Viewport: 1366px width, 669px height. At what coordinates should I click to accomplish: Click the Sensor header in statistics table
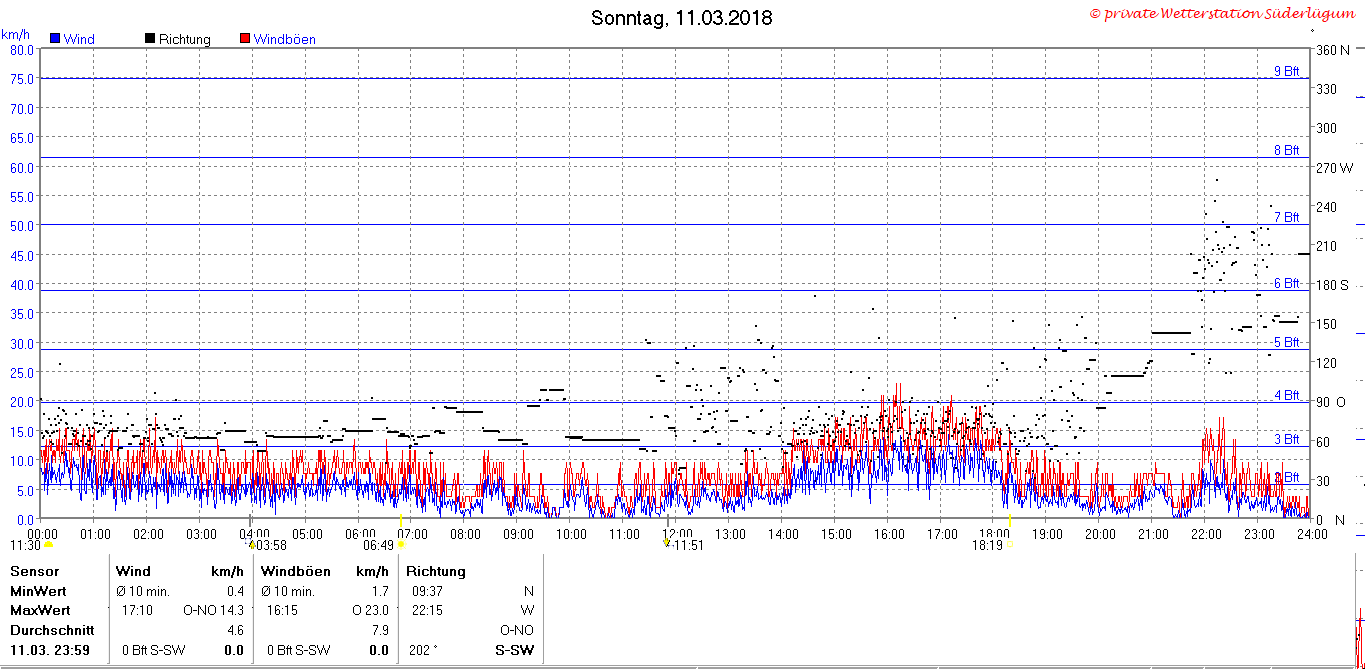click(34, 571)
